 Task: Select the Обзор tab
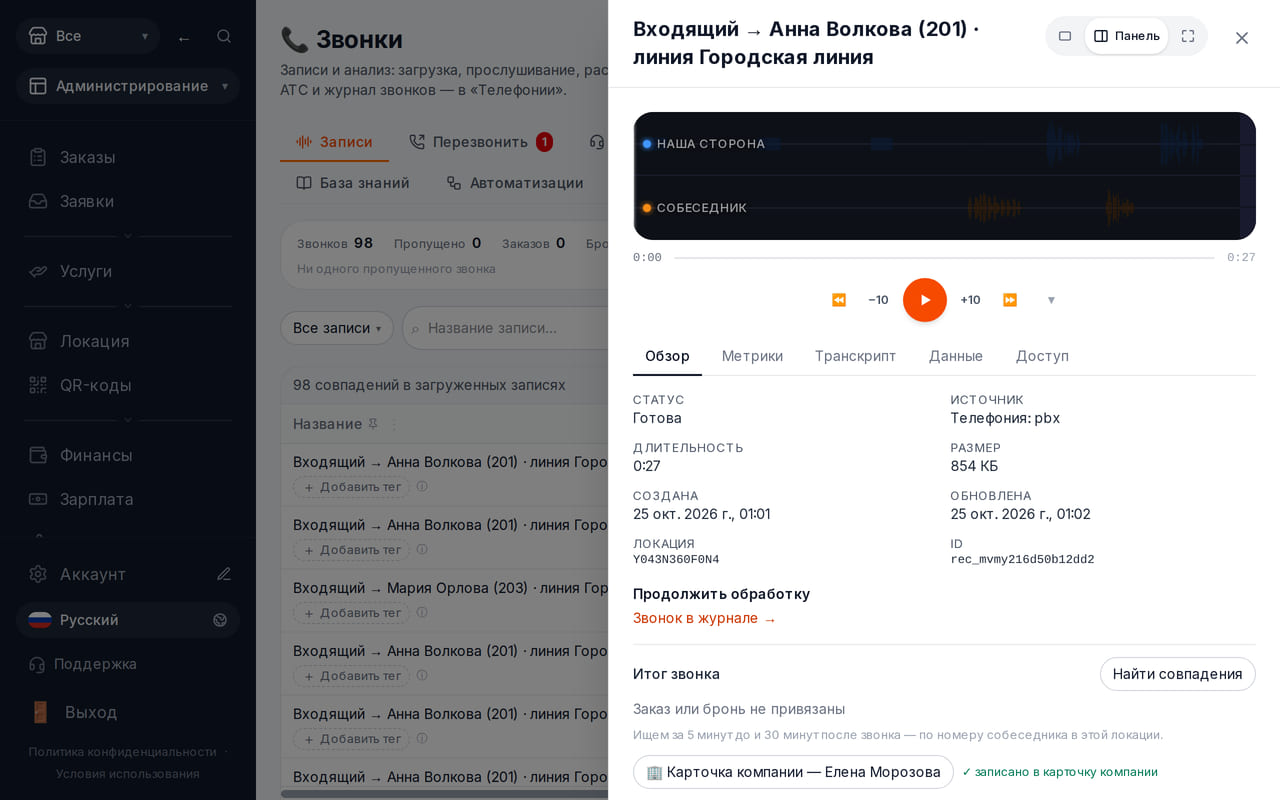tap(667, 356)
